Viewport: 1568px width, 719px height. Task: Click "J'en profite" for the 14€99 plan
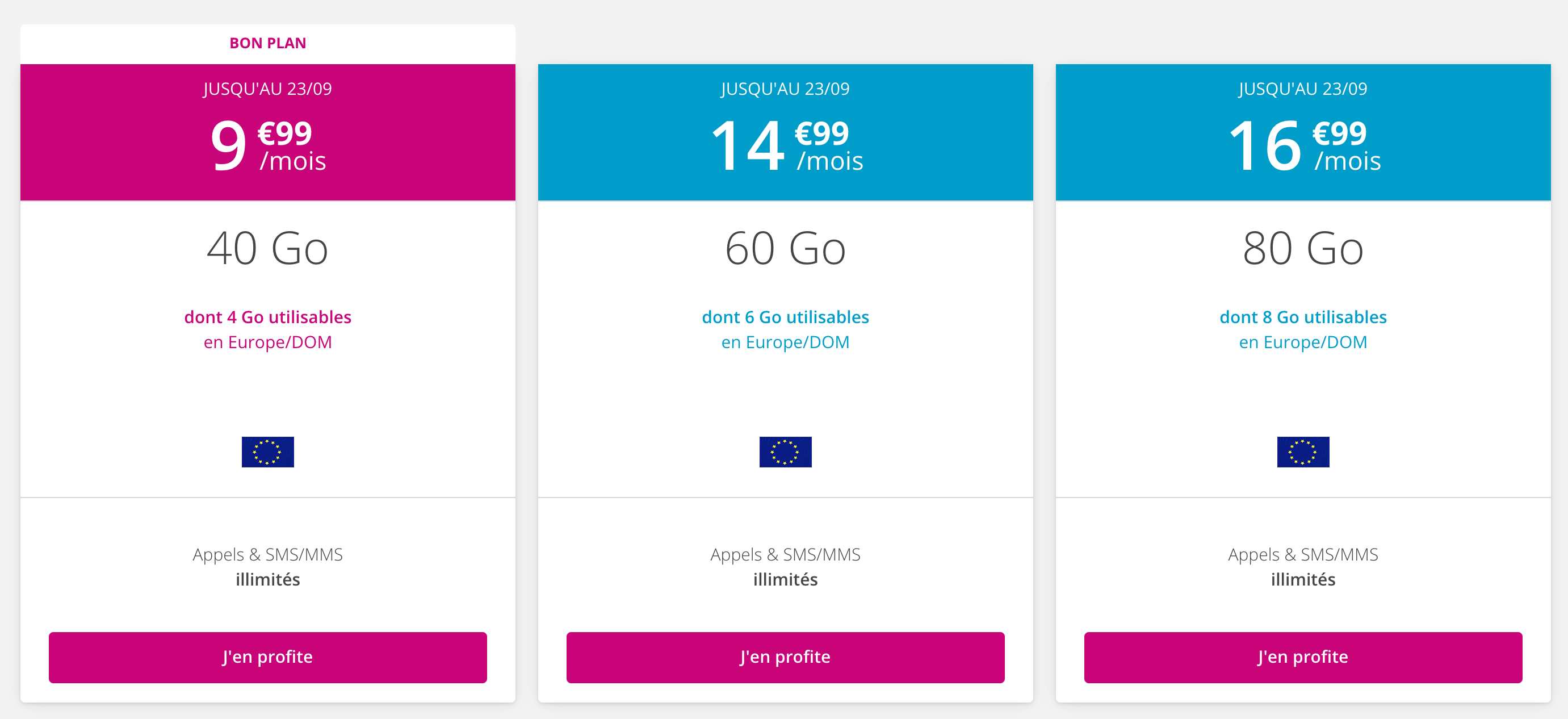785,657
